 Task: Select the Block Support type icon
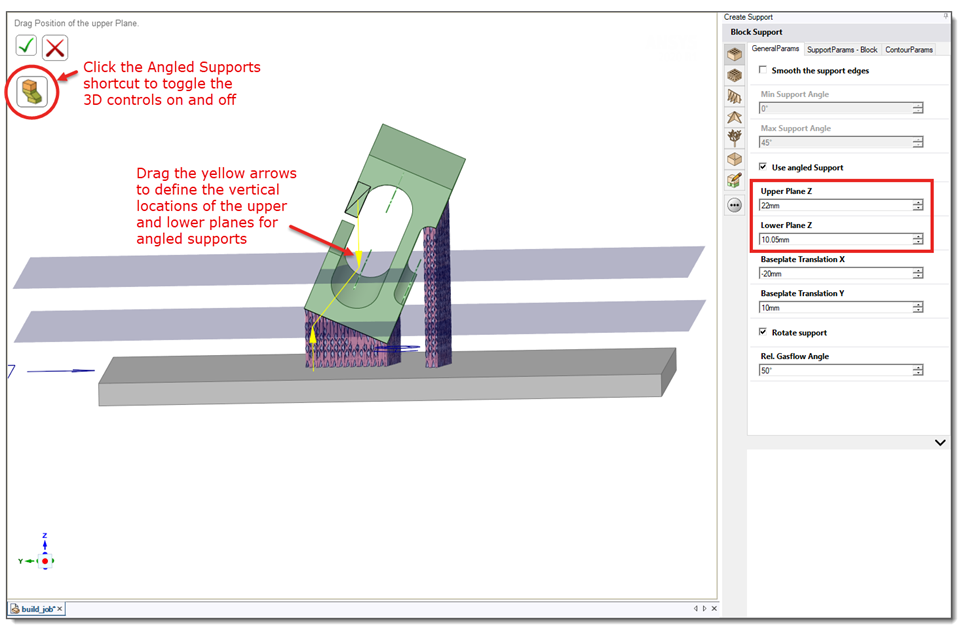[x=735, y=55]
